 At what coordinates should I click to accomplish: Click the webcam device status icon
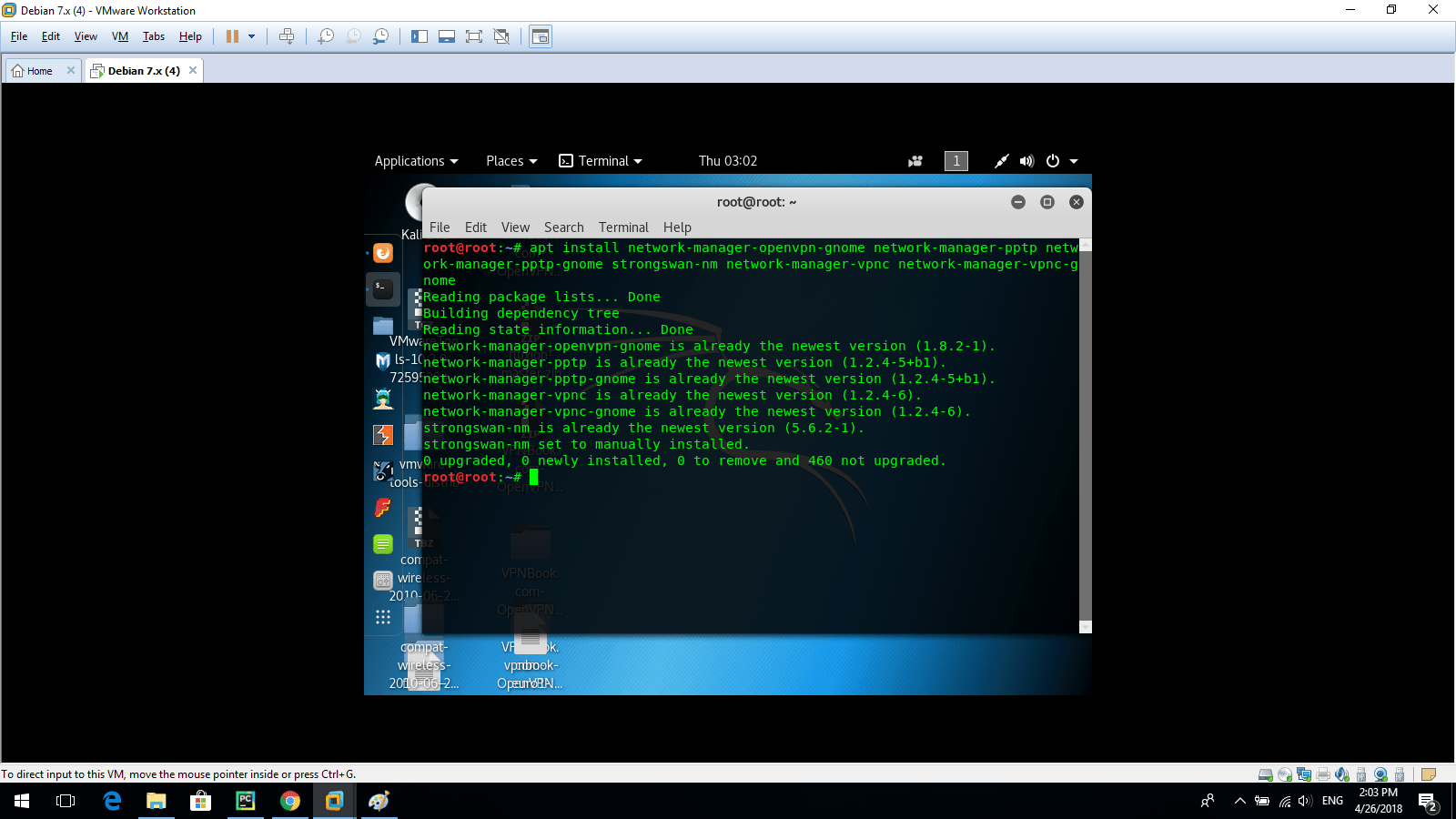tap(1380, 774)
